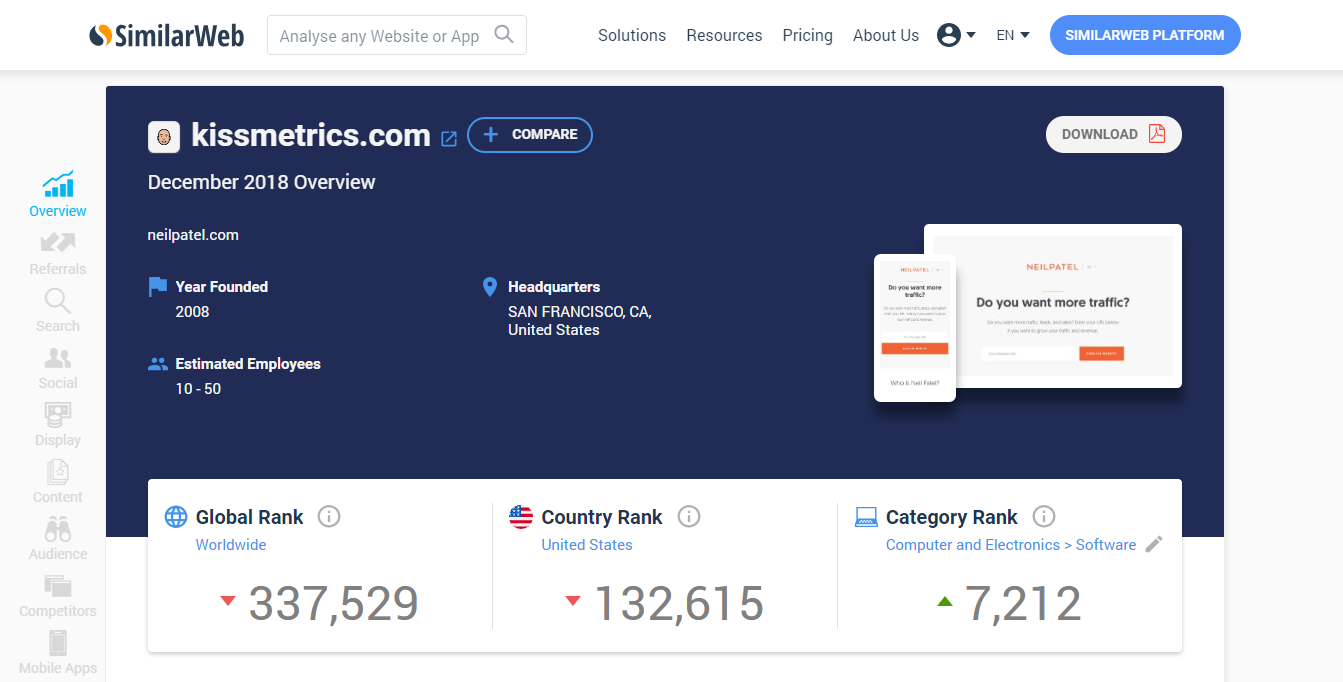
Task: Click the Compare button
Action: point(530,135)
